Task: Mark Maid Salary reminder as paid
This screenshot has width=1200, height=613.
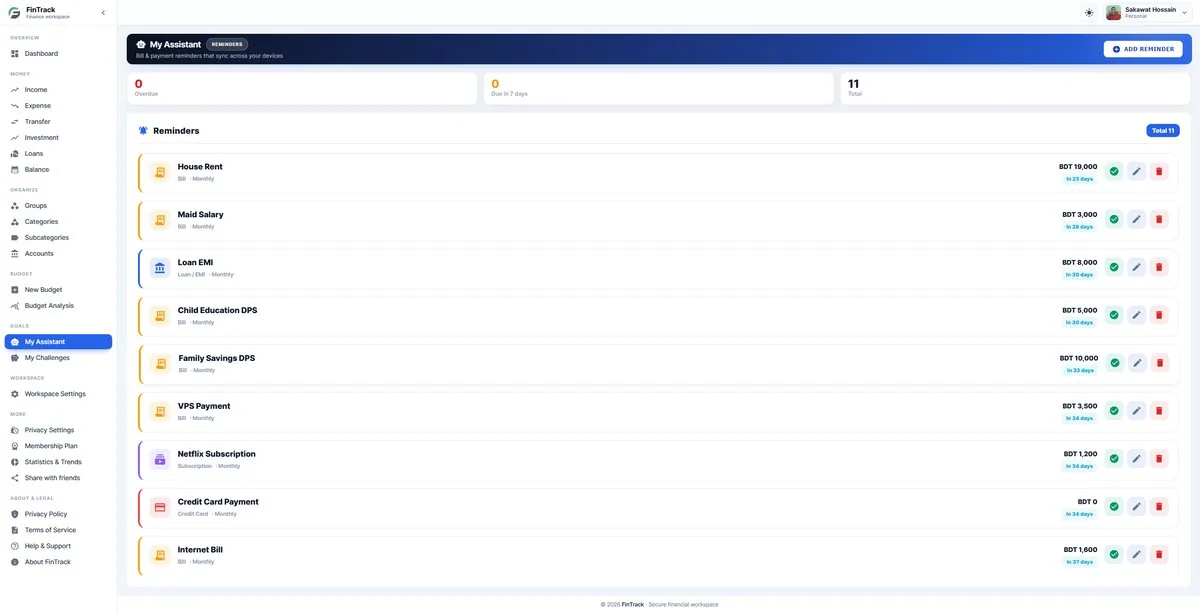Action: (x=1114, y=219)
